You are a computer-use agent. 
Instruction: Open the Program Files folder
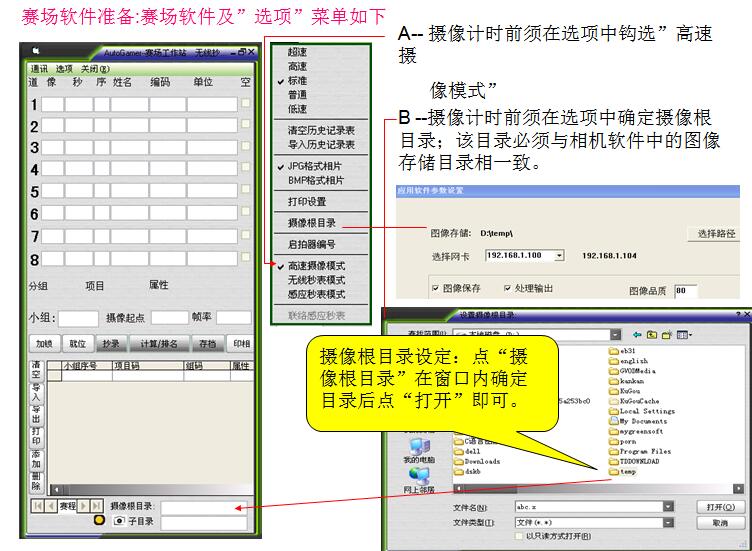(x=640, y=452)
